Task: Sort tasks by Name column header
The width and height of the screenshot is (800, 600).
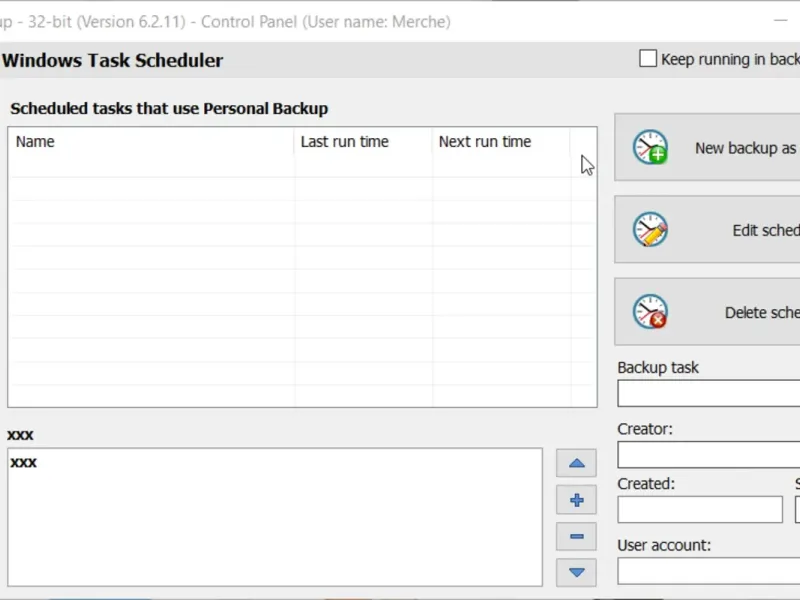Action: [x=150, y=142]
